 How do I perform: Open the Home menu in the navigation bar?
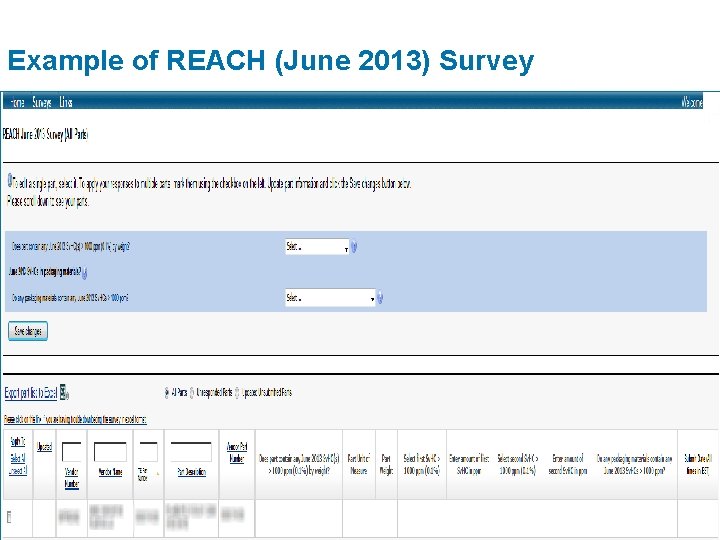pyautogui.click(x=17, y=102)
